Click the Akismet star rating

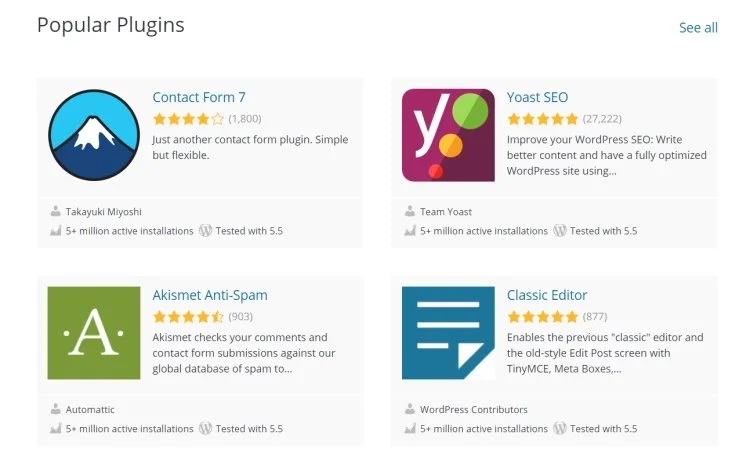[x=188, y=316]
